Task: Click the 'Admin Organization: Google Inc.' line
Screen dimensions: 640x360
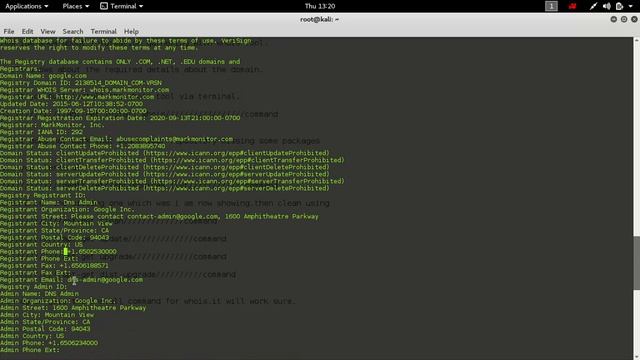Action: tap(58, 301)
